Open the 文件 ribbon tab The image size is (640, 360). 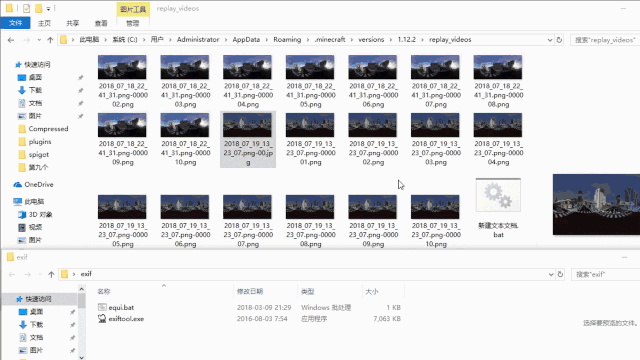pyautogui.click(x=16, y=23)
